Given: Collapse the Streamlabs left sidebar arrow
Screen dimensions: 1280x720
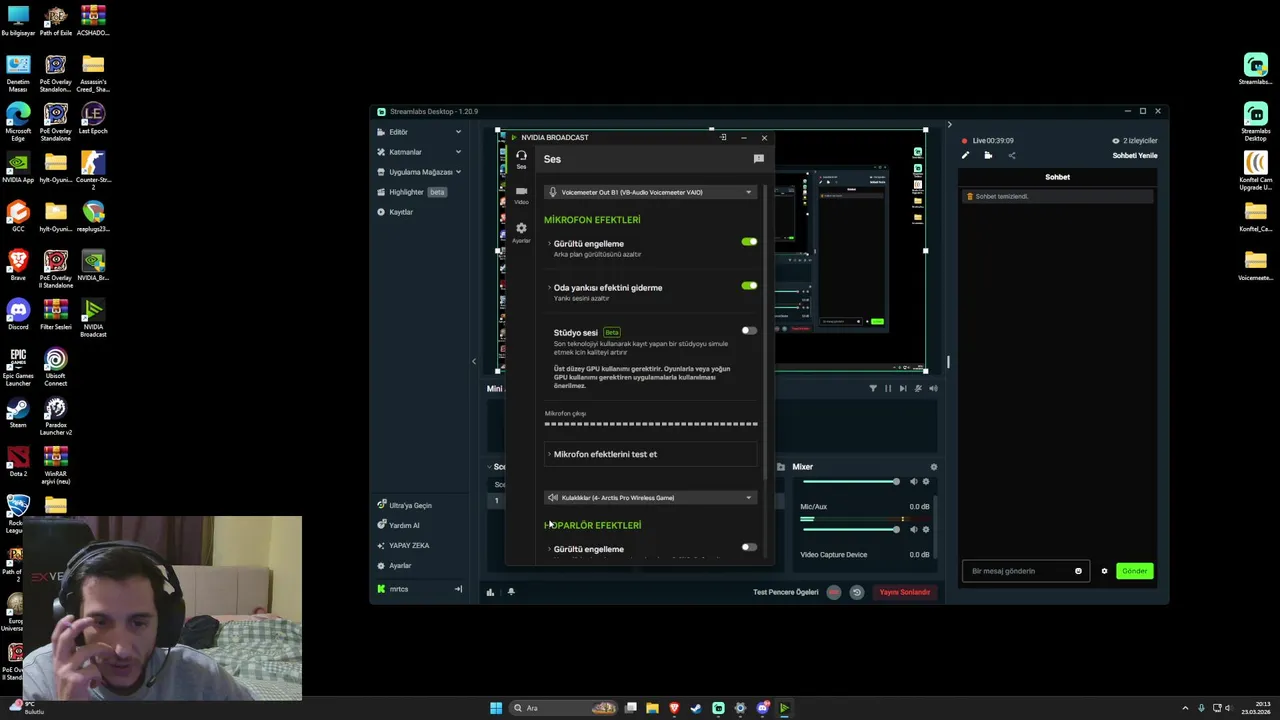Looking at the screenshot, I should 474,361.
